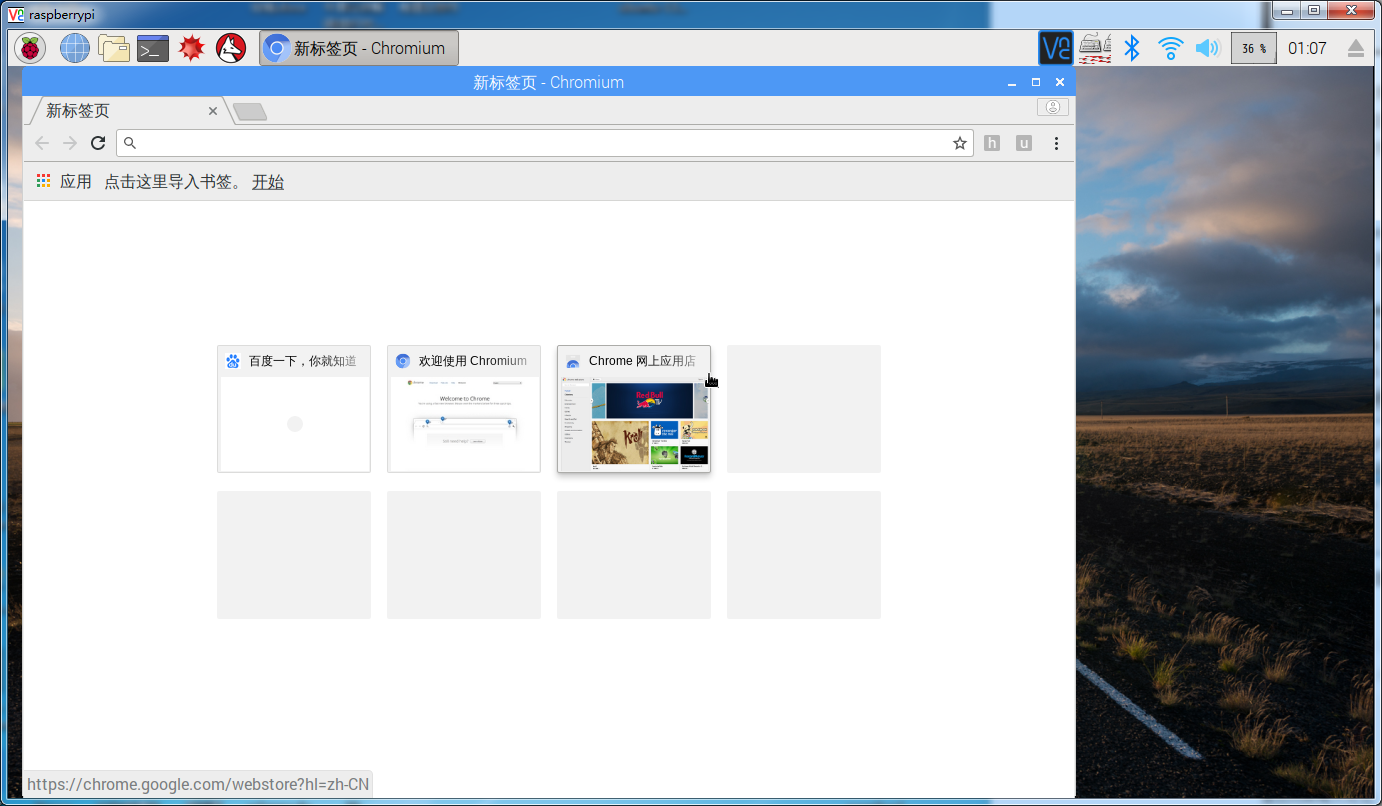Focus the address bar field
1382x806 pixels.
(545, 143)
